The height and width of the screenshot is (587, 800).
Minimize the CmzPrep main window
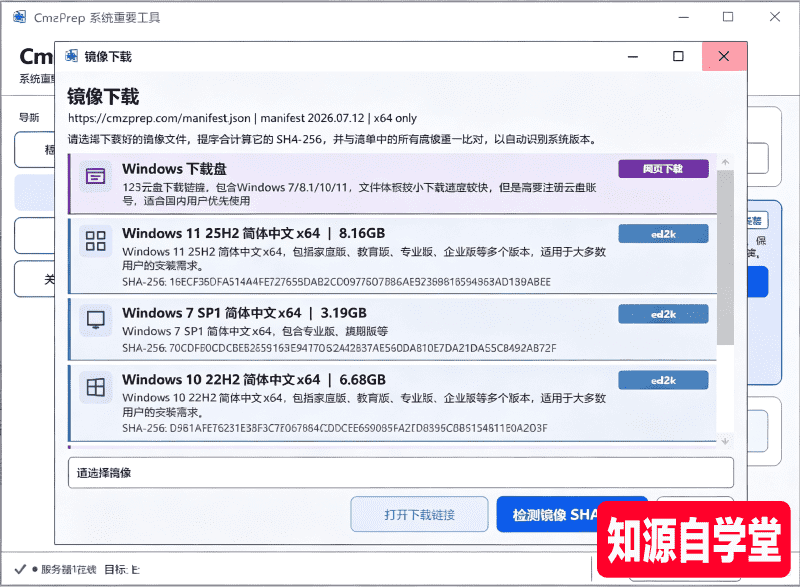point(684,17)
